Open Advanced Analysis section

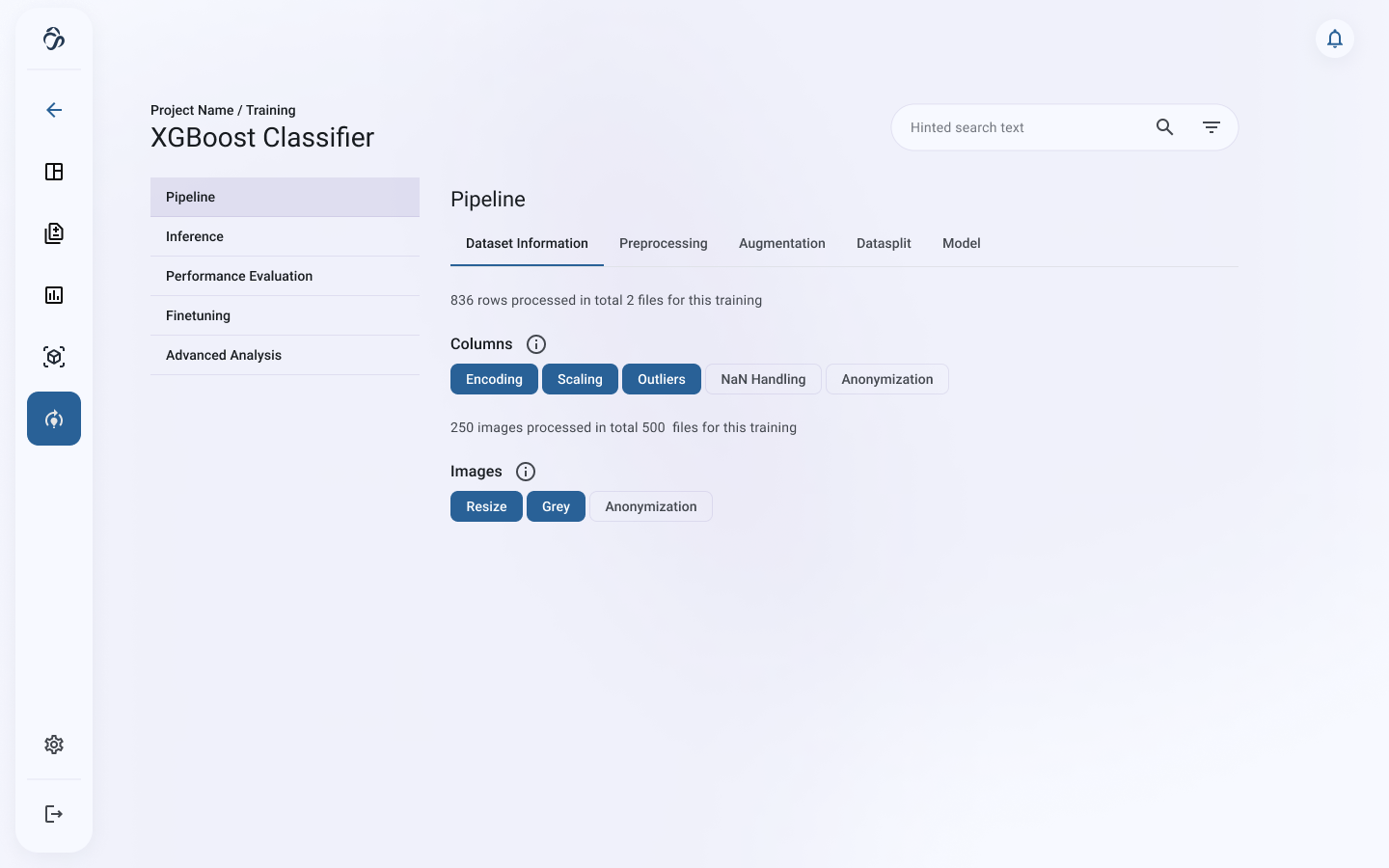[285, 355]
